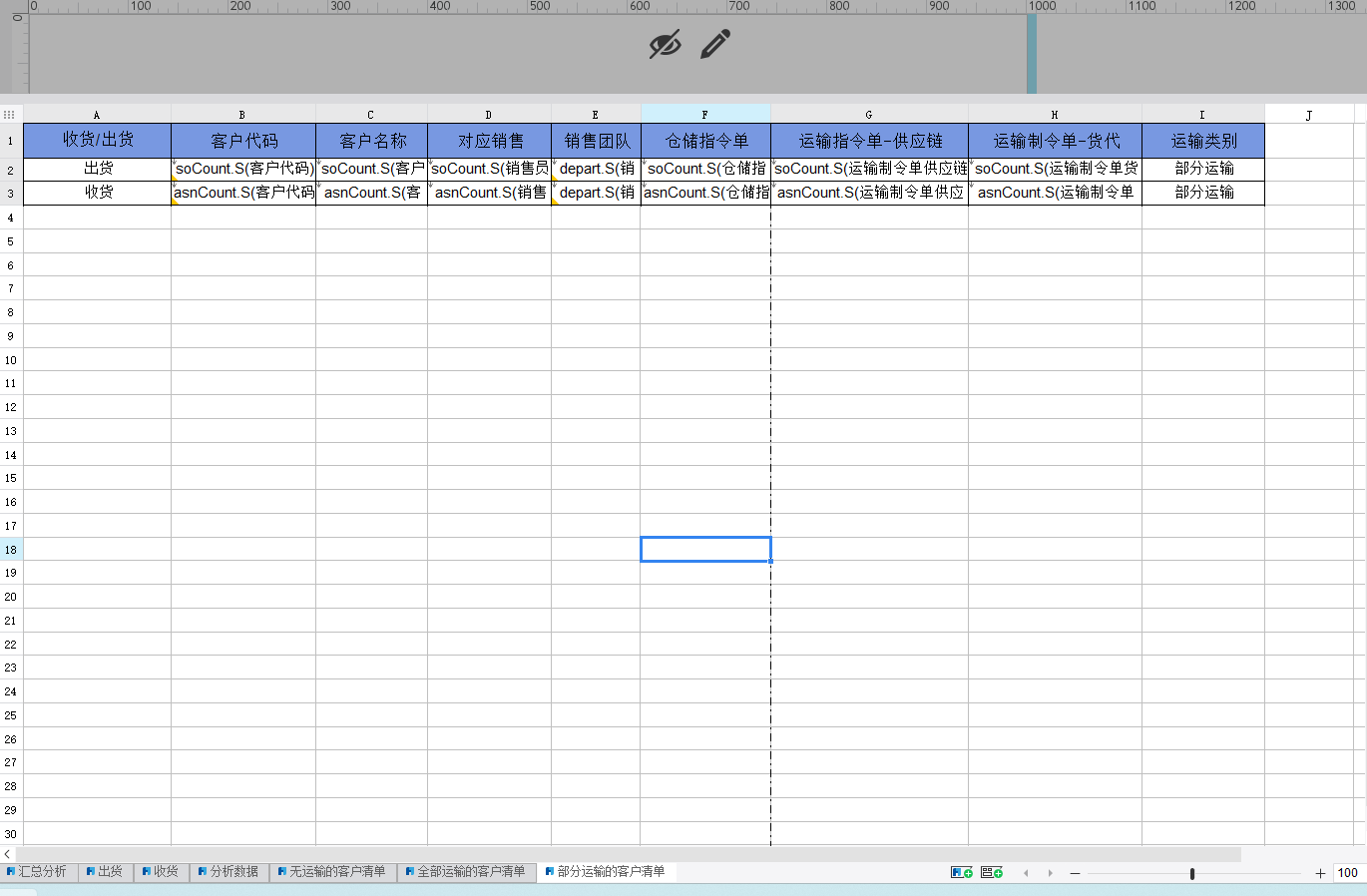Click the add worksheet icon
Viewport: 1367px width, 896px height.
click(x=962, y=872)
